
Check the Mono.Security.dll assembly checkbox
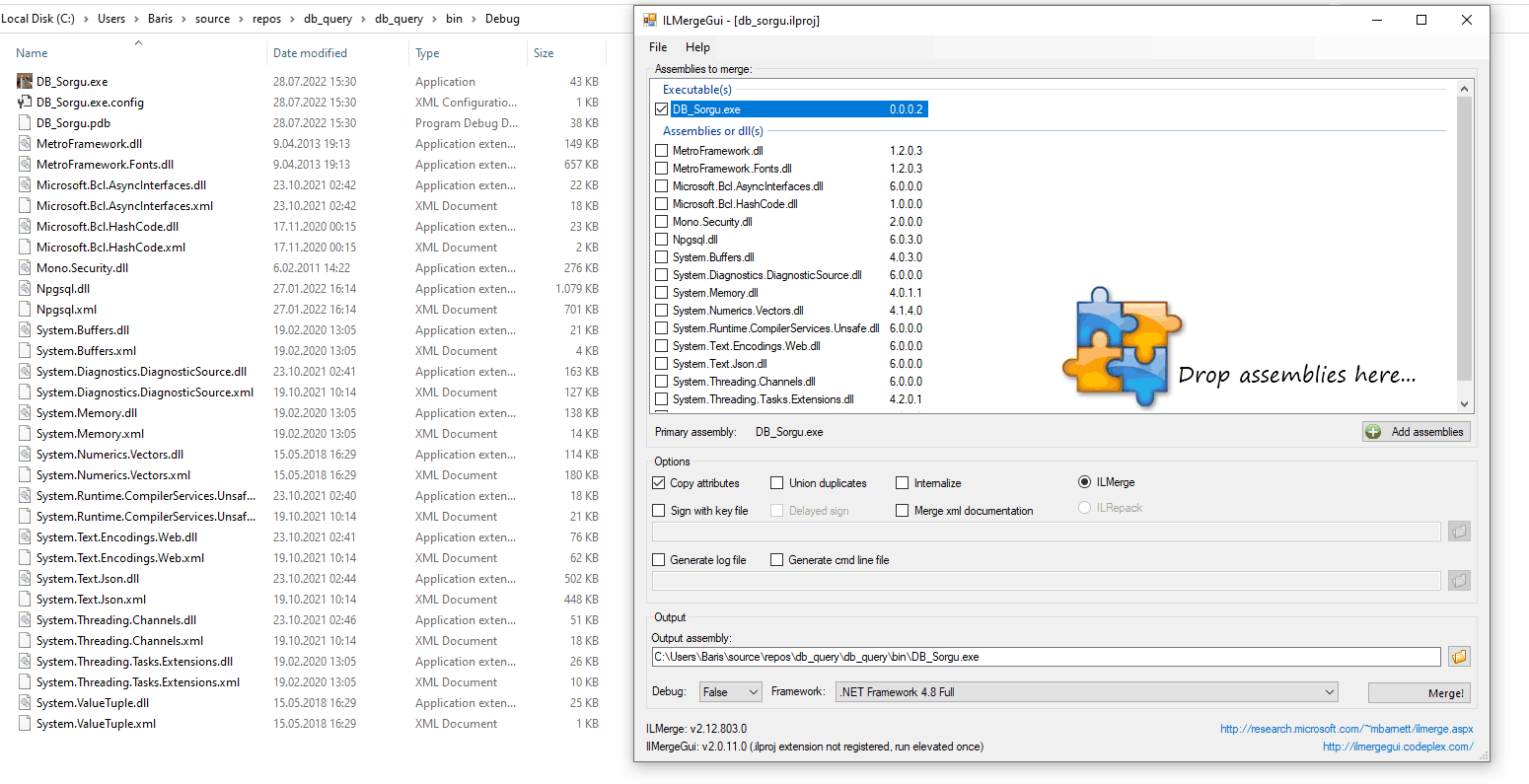pos(661,222)
